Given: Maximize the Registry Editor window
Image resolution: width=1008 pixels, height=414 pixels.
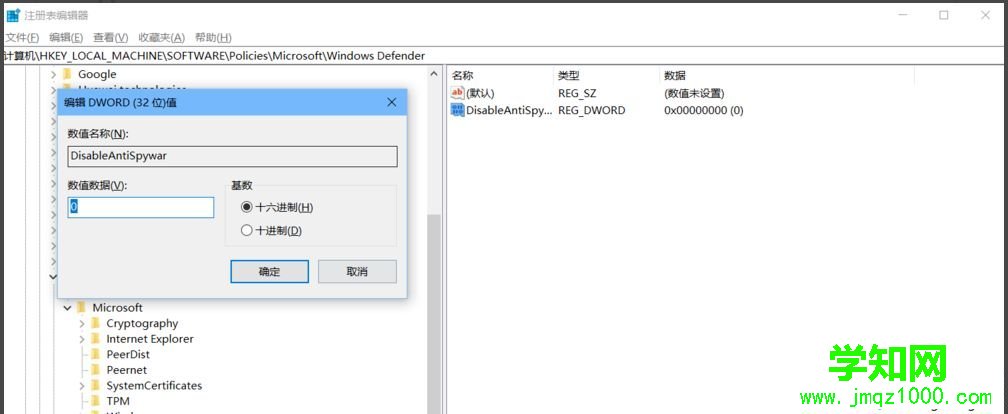Looking at the screenshot, I should coord(944,15).
